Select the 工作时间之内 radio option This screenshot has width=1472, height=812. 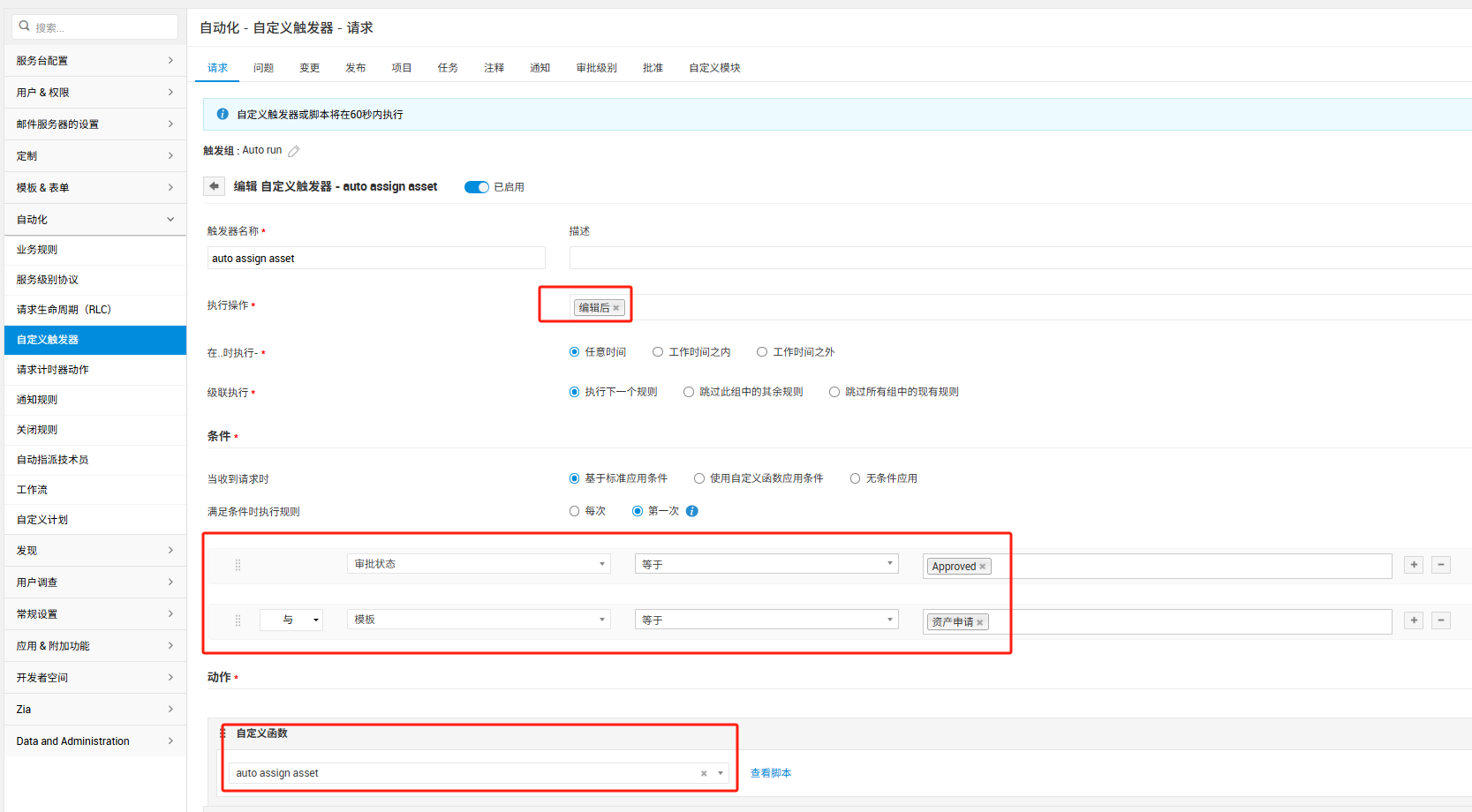[658, 352]
